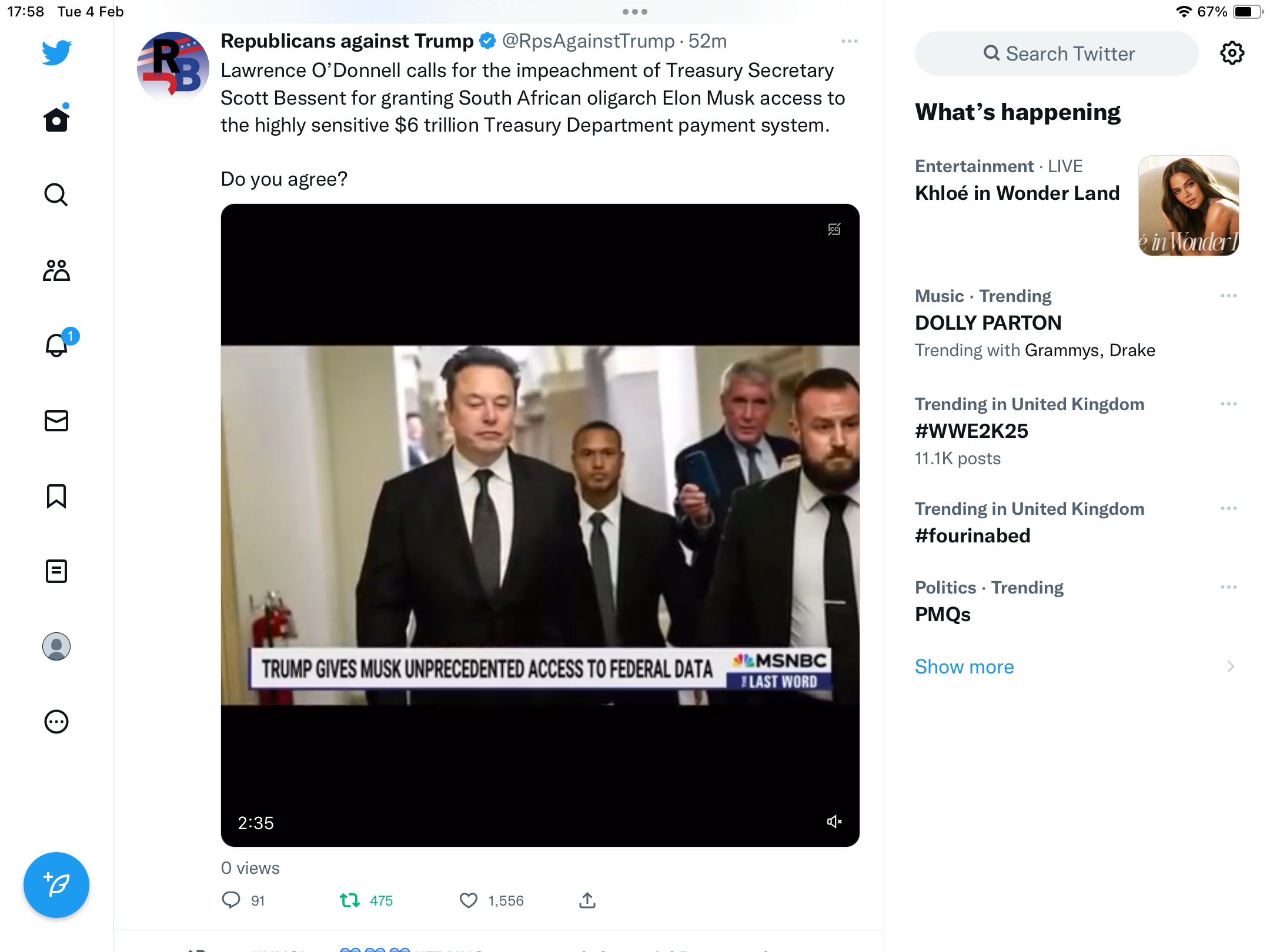The width and height of the screenshot is (1270, 952).
Task: Unmute the video with the speaker icon
Action: pos(834,822)
